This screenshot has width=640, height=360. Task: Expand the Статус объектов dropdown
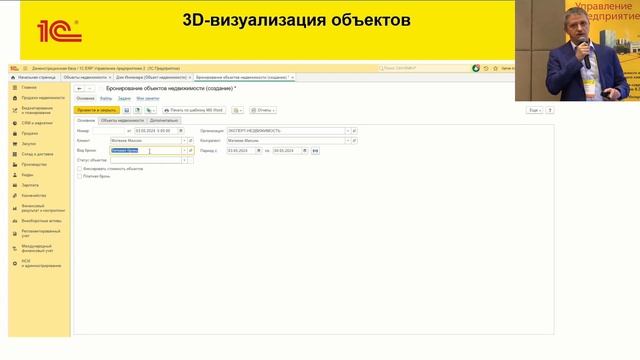[x=184, y=160]
